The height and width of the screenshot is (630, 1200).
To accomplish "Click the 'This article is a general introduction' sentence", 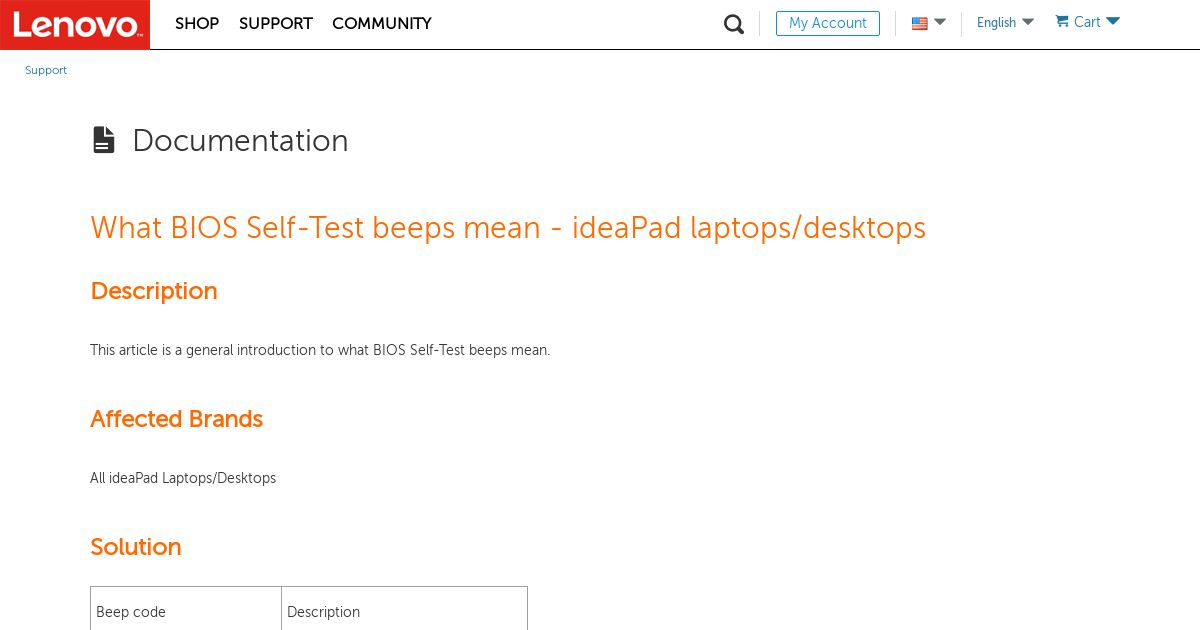I will 320,350.
